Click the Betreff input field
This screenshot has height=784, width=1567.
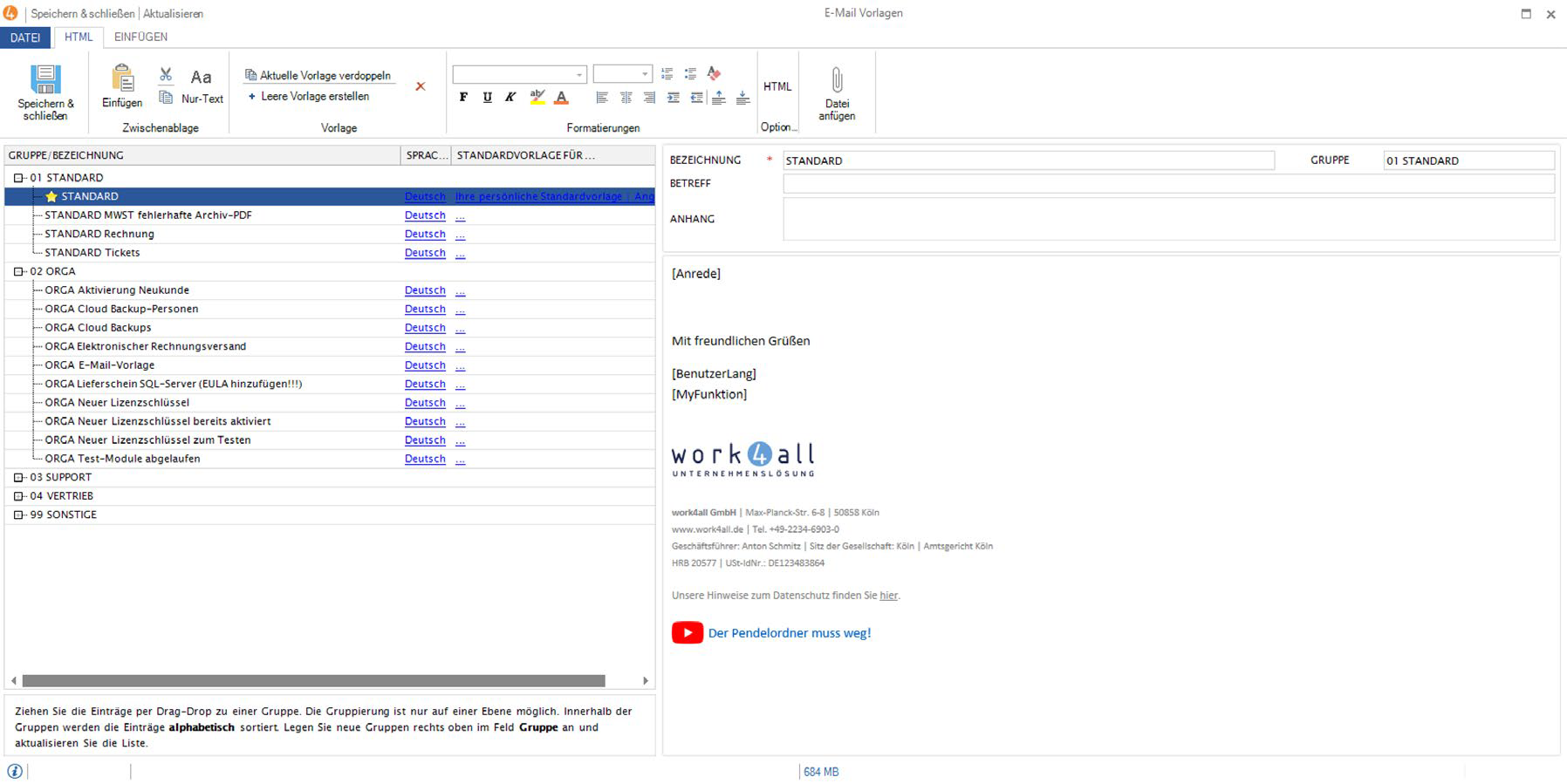[x=1167, y=184]
